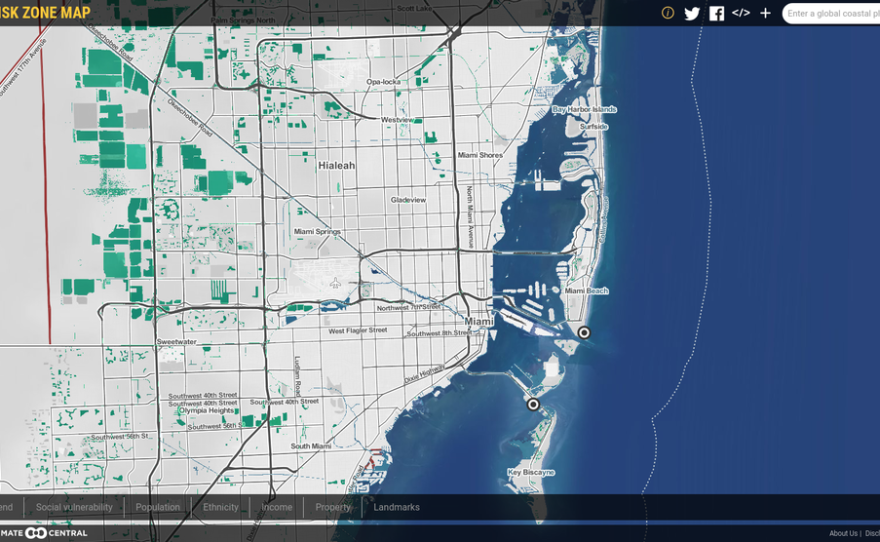This screenshot has height=542, width=880.
Task: Click the Miami Shores label
Action: [x=480, y=155]
